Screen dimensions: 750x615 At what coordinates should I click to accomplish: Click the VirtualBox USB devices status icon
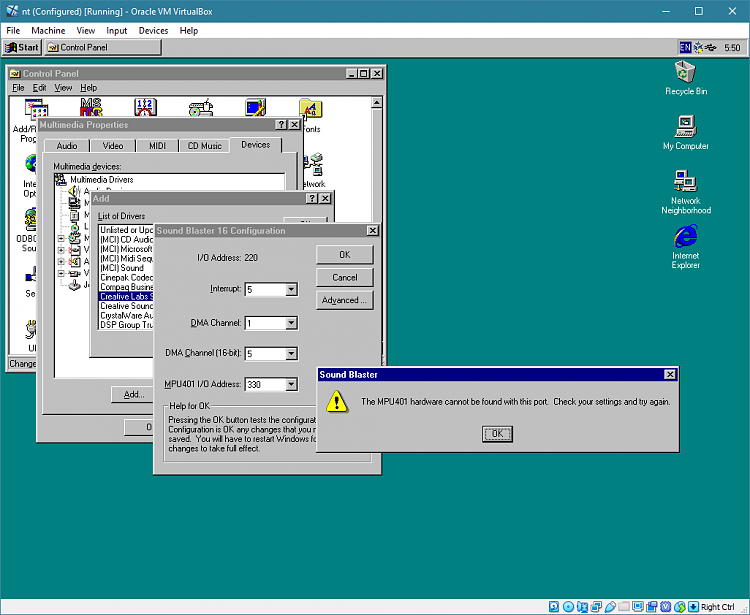click(x=610, y=607)
